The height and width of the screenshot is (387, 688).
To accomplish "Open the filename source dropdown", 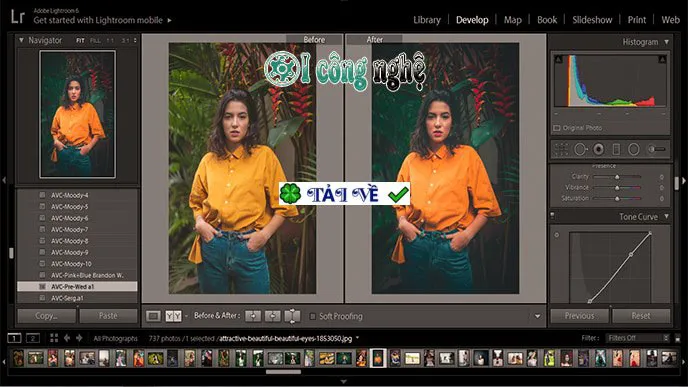I will click(x=357, y=338).
